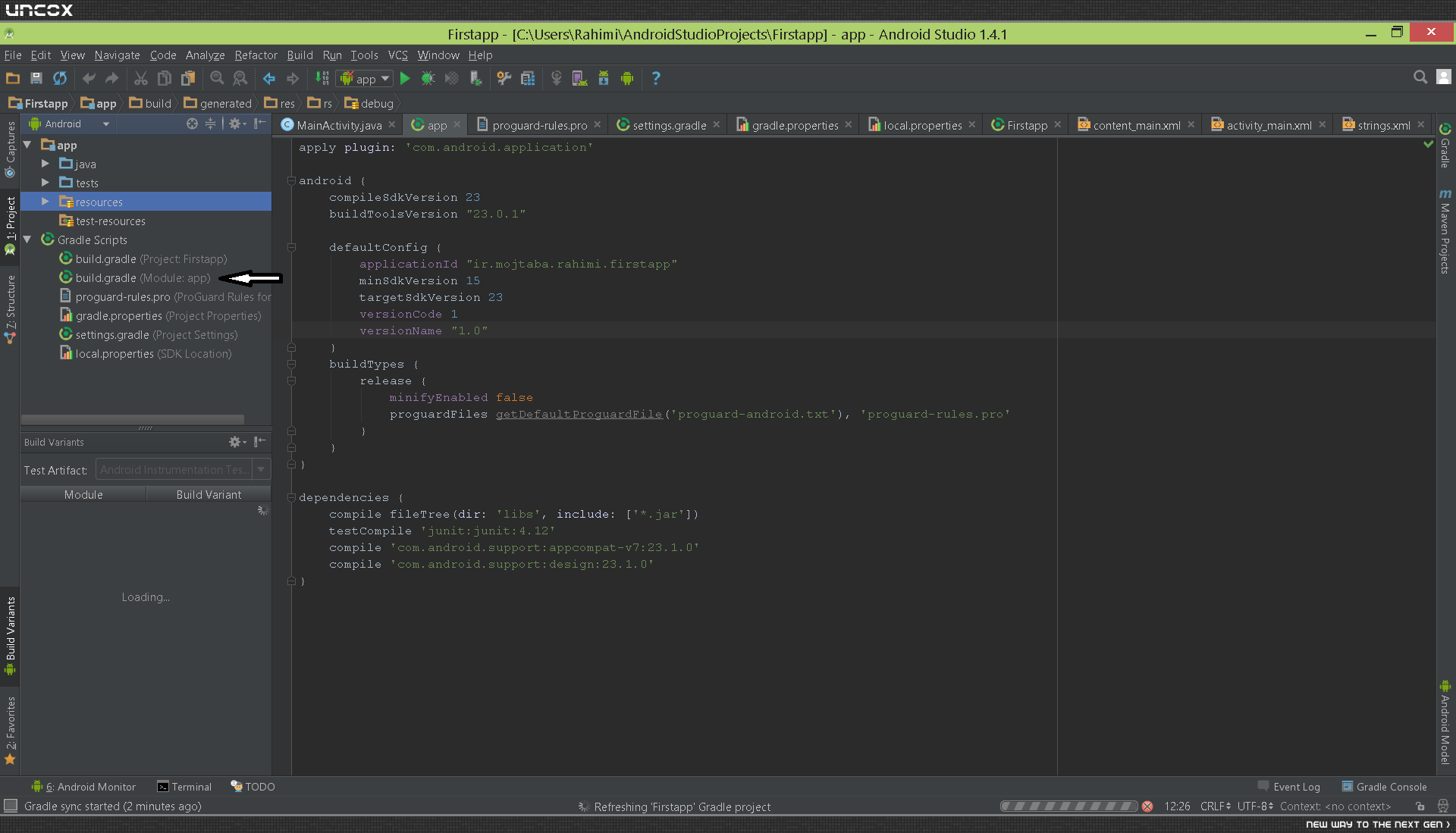The height and width of the screenshot is (833, 1456).
Task: Toggle the Structure tool window stripe
Action: coord(10,309)
